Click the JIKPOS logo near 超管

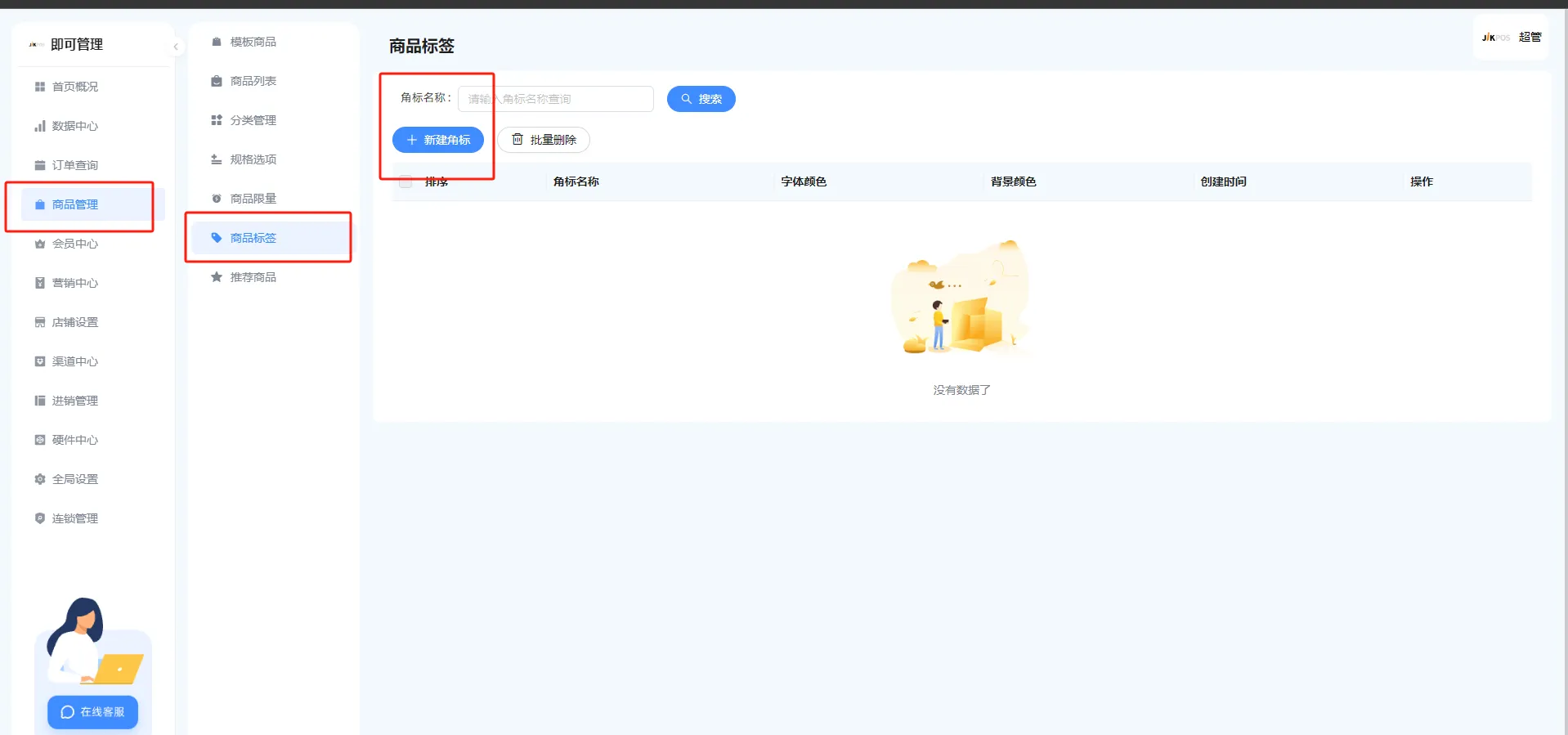tap(1496, 38)
